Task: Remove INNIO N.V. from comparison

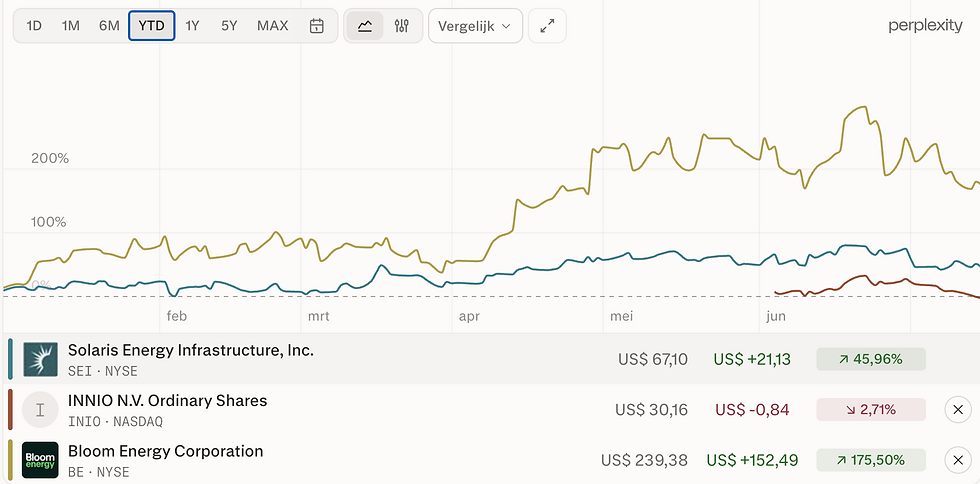Action: pos(958,410)
